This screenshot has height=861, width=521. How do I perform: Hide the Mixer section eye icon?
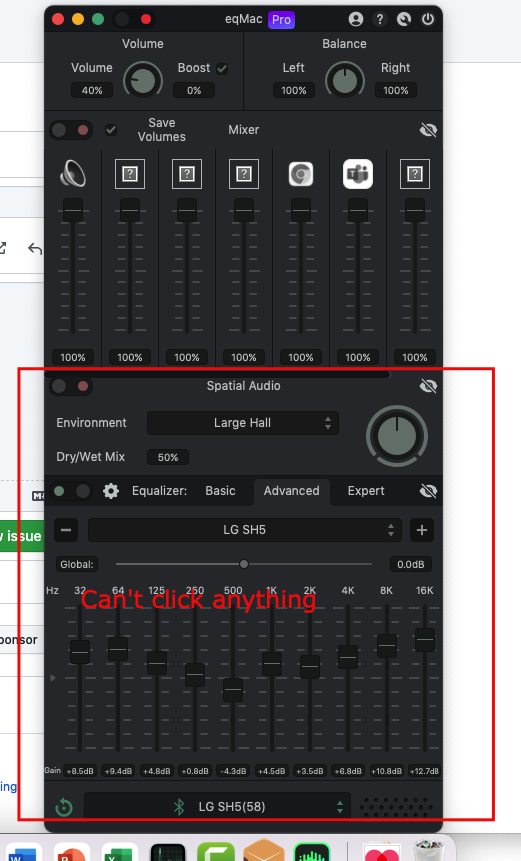click(428, 130)
